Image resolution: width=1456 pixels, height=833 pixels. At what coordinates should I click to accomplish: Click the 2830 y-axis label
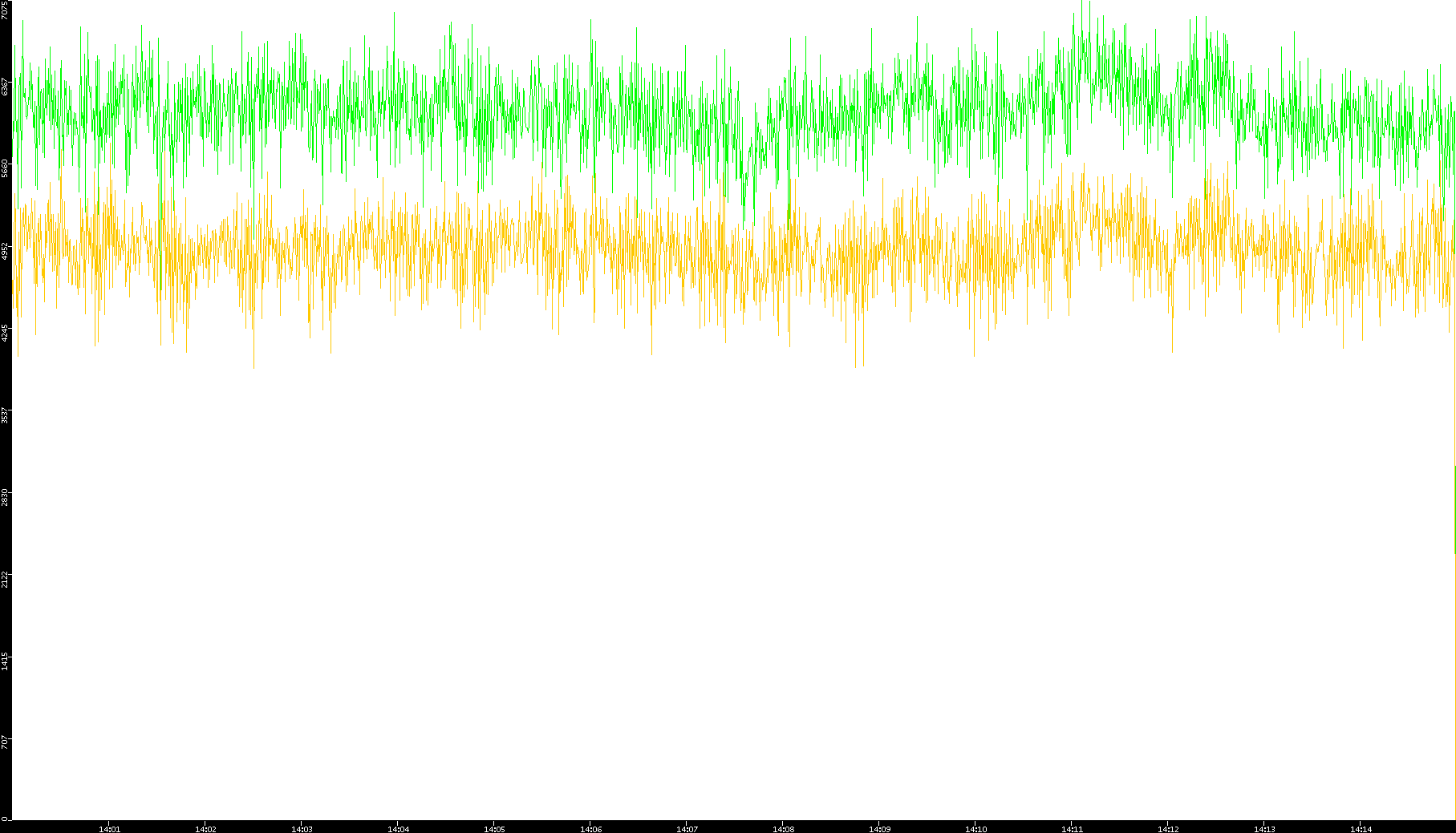6,496
